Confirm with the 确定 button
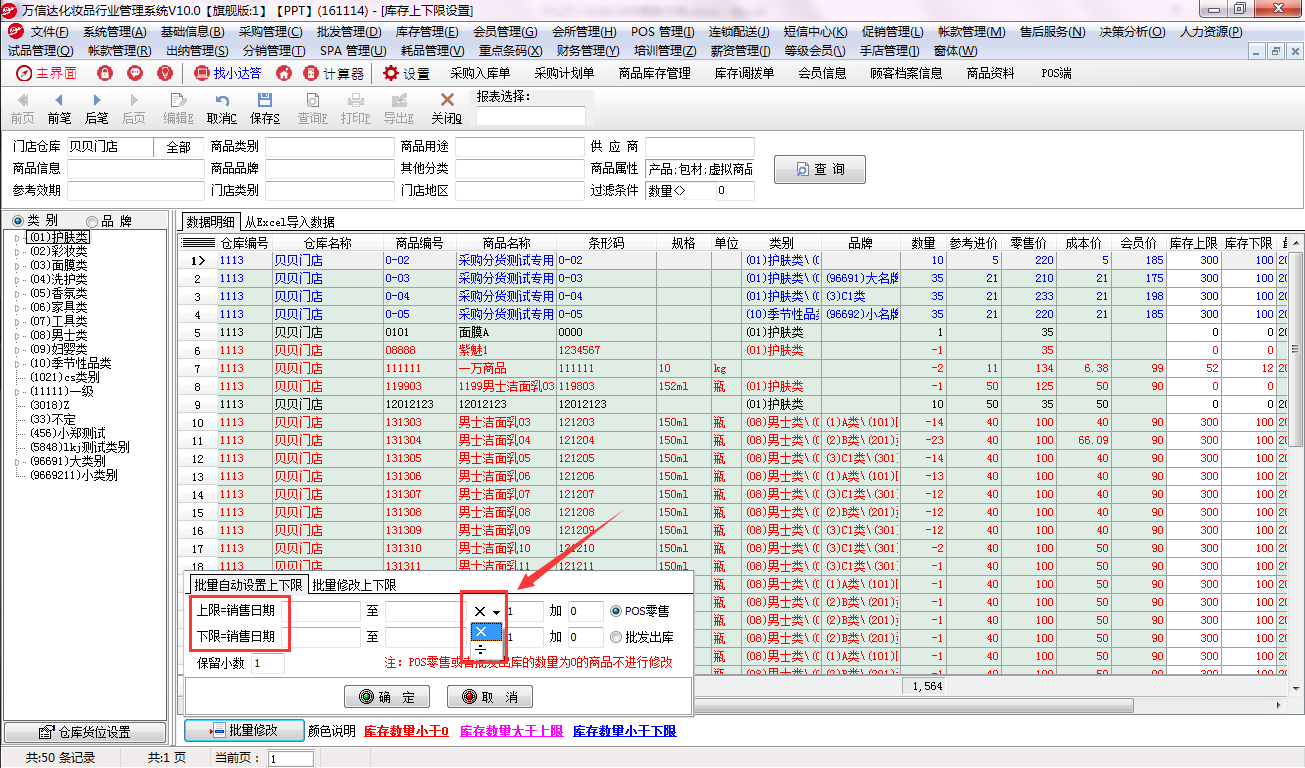This screenshot has height=768, width=1305. (x=388, y=697)
